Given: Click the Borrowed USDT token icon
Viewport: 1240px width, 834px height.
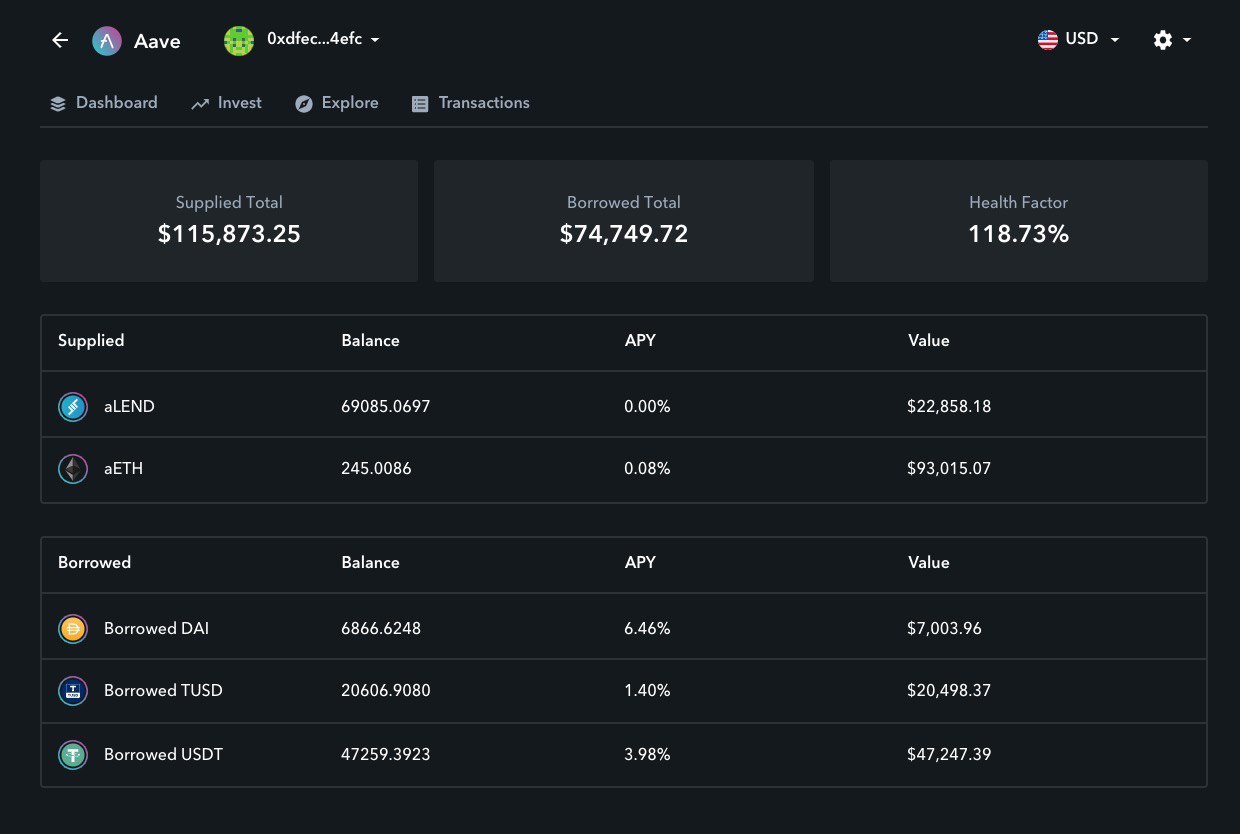Looking at the screenshot, I should pos(73,754).
